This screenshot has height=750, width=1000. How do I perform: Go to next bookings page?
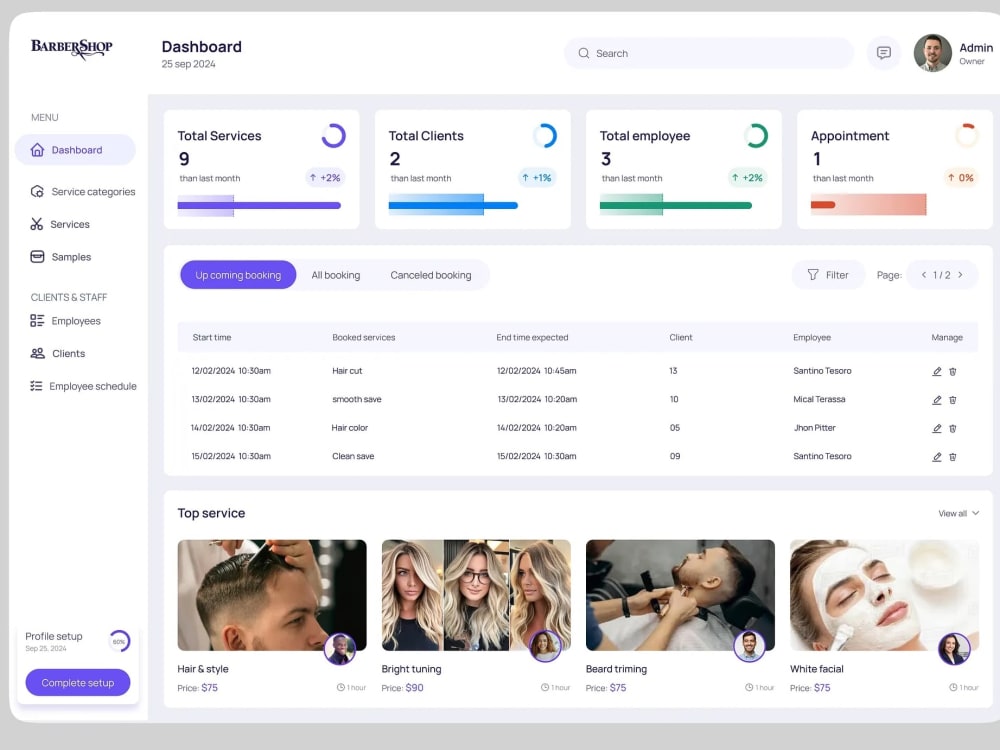point(960,275)
